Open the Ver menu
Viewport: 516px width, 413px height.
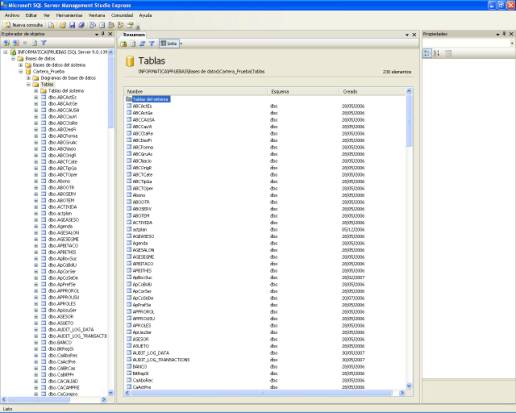tap(46, 15)
